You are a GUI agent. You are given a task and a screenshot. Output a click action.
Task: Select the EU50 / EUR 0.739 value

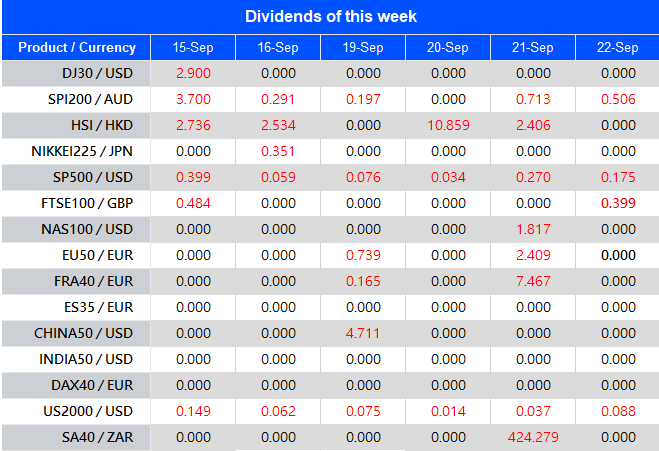click(x=363, y=255)
